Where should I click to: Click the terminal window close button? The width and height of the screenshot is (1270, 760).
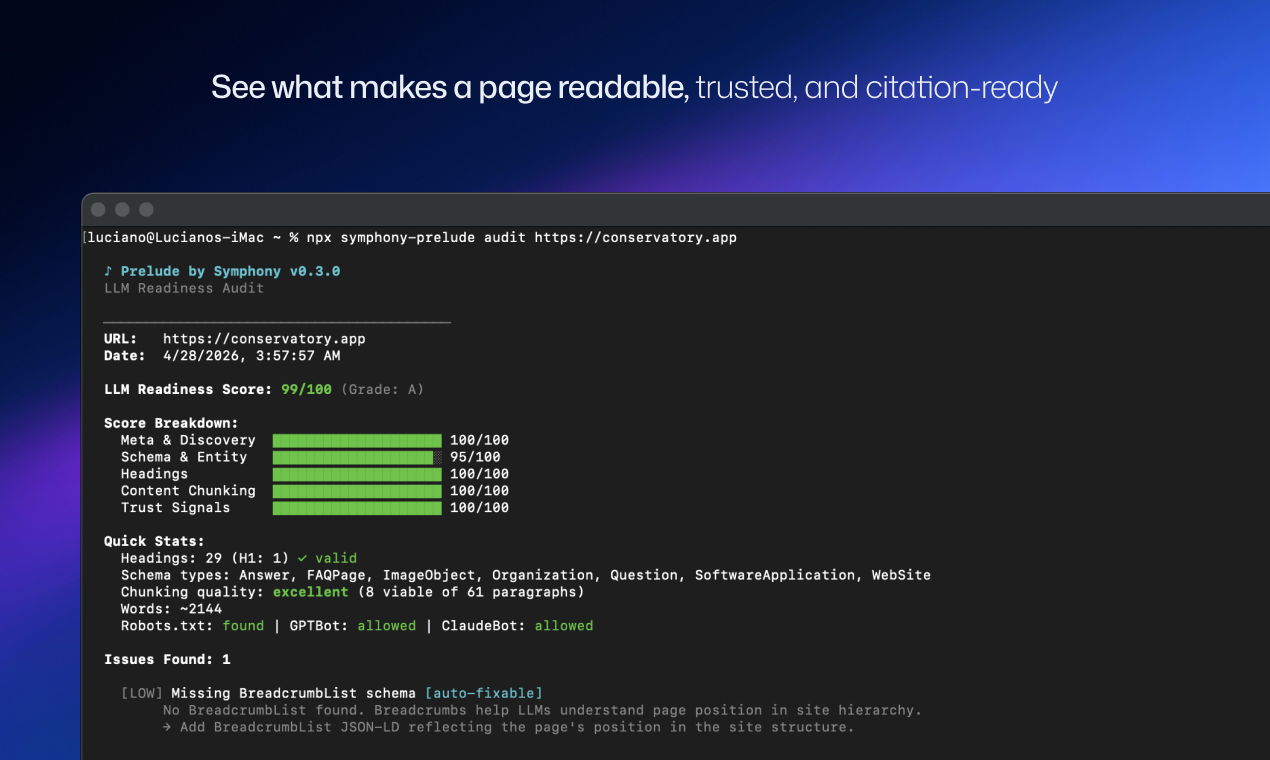(x=98, y=209)
